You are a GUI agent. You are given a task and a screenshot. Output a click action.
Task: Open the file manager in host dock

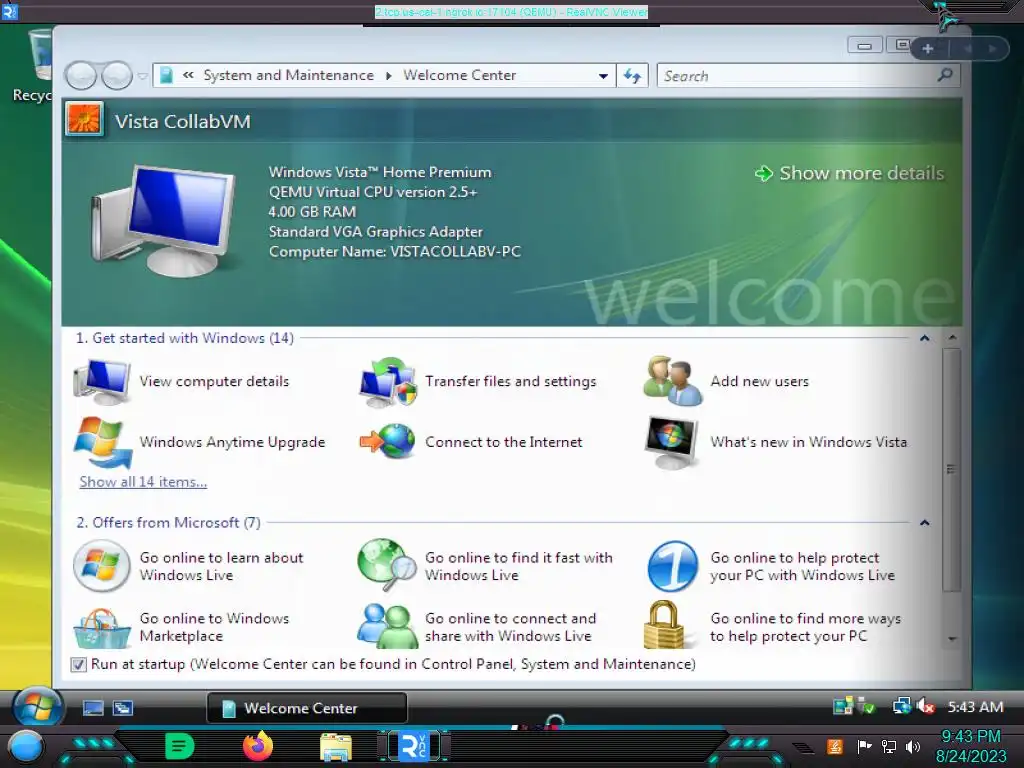pyautogui.click(x=336, y=747)
